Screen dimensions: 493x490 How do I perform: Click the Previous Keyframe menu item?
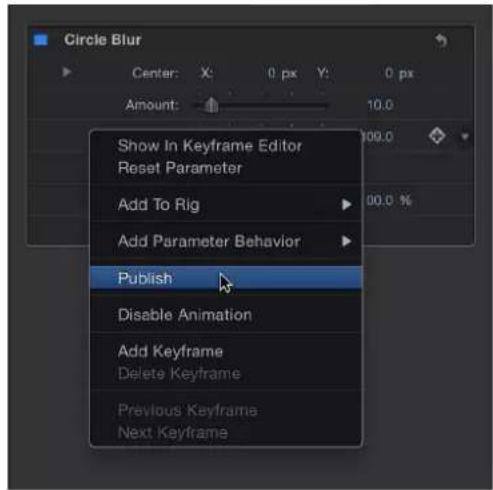coord(226,410)
